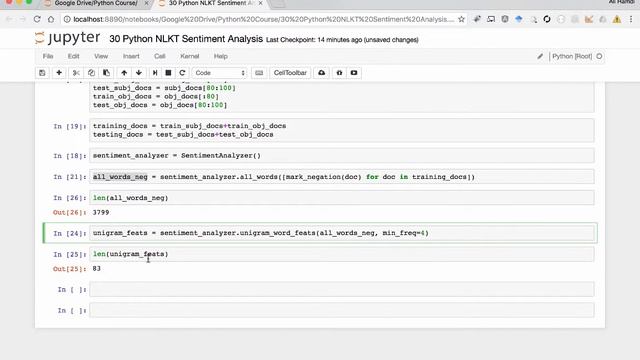Viewport: 640px width, 360px height.
Task: Click the YouTube-style toolbar icon
Action: click(x=354, y=73)
